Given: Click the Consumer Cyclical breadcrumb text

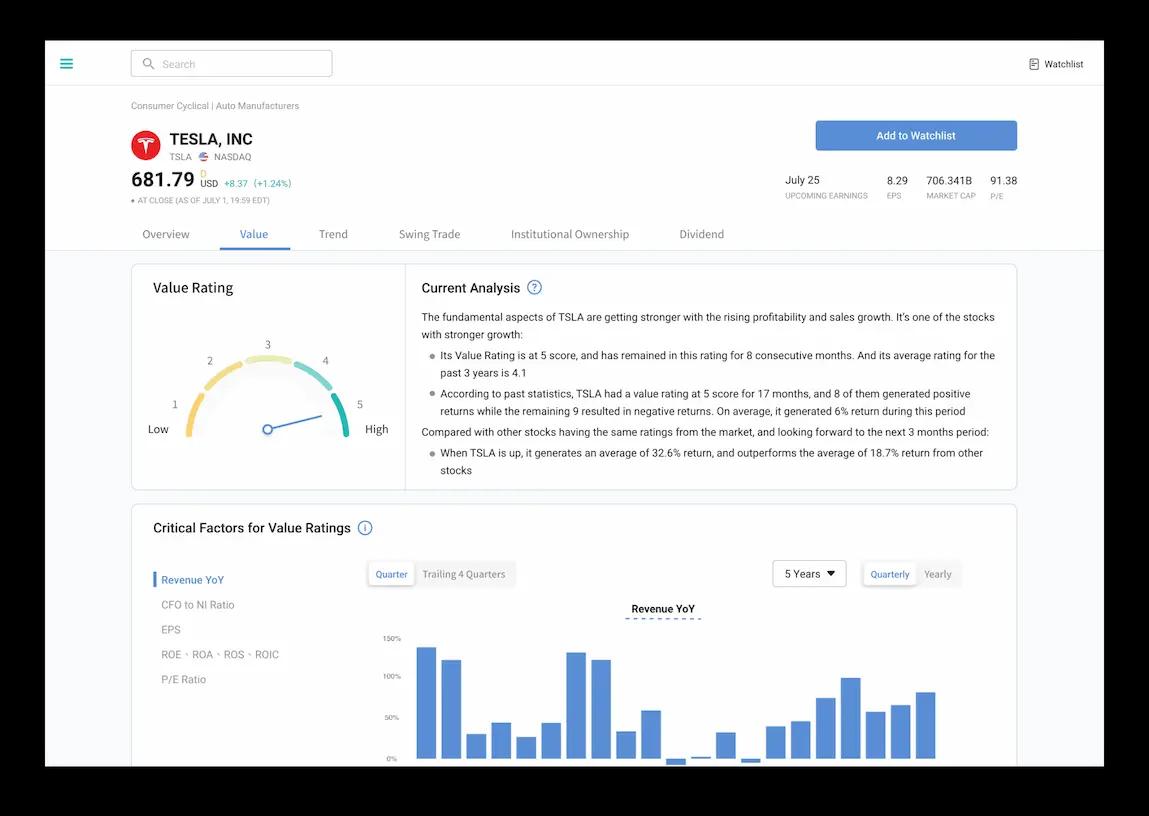Looking at the screenshot, I should click(170, 105).
